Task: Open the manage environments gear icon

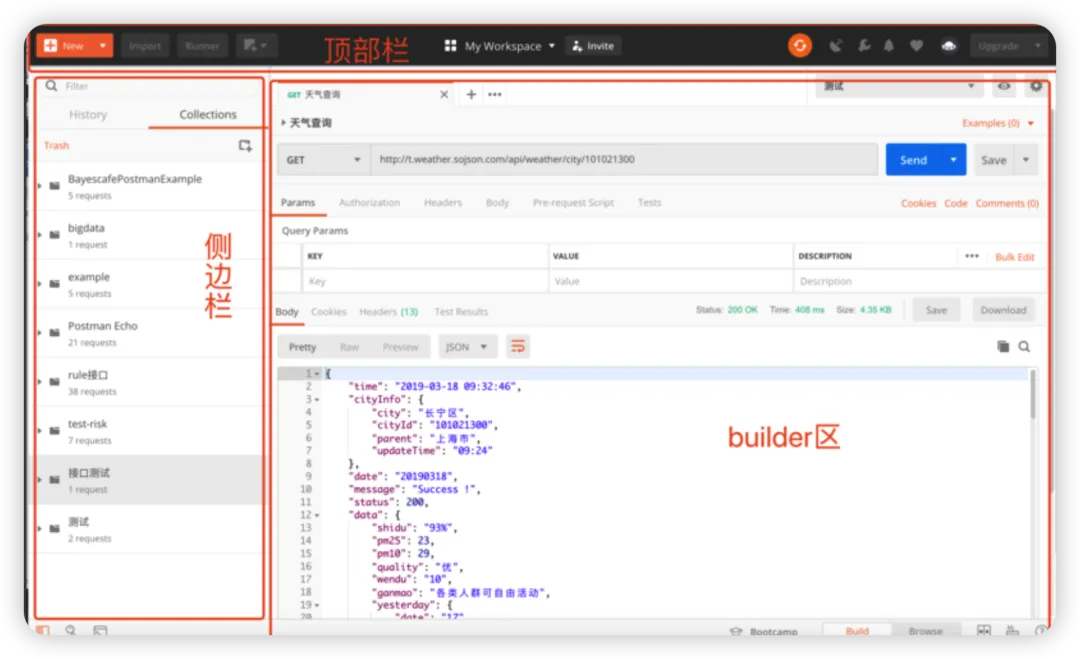Action: [1036, 86]
